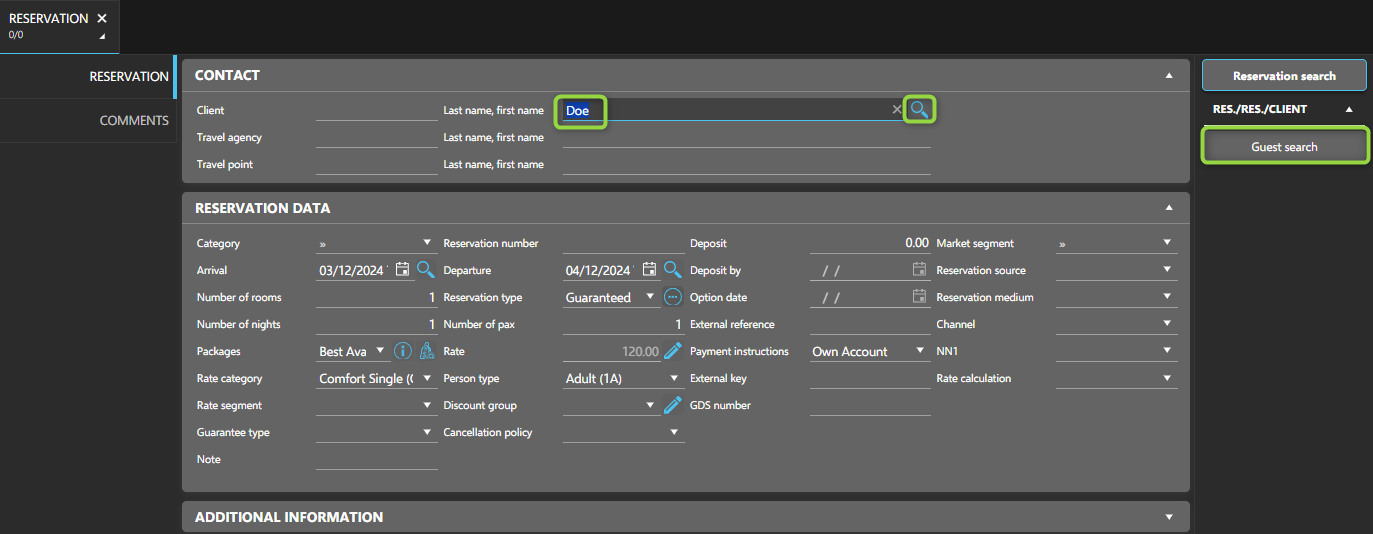
Task: Open the Deposit by calendar picker
Action: (919, 269)
